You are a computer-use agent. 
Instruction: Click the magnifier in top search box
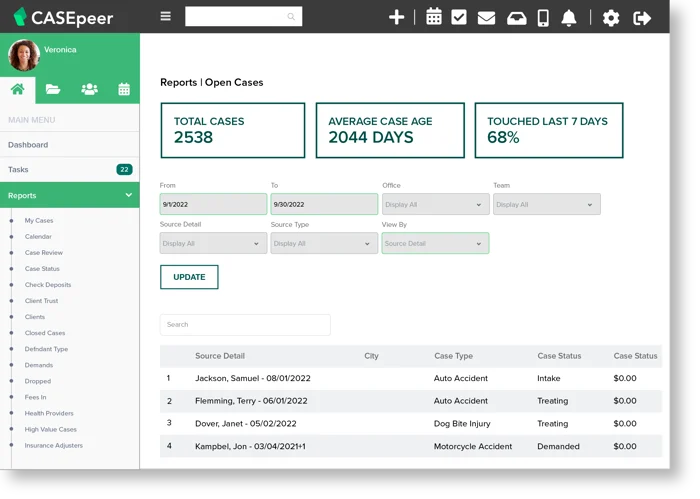(291, 17)
